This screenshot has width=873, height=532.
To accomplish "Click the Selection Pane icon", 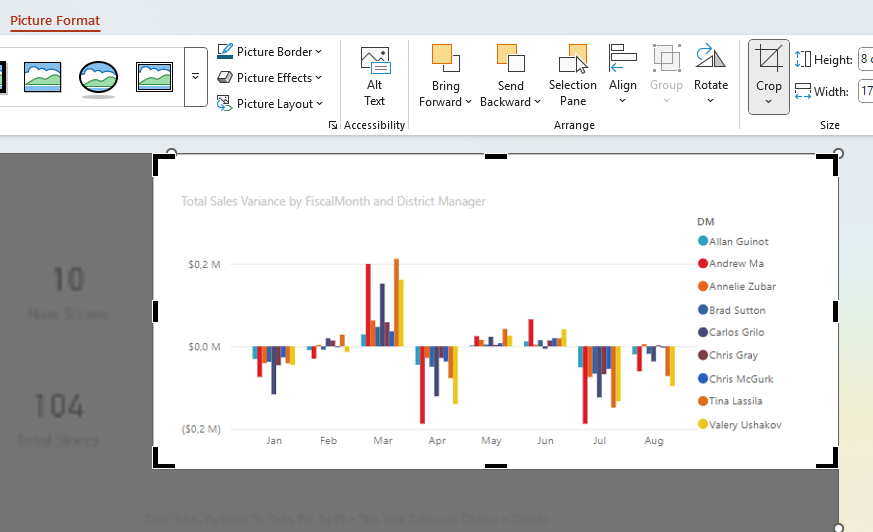I will pos(573,60).
